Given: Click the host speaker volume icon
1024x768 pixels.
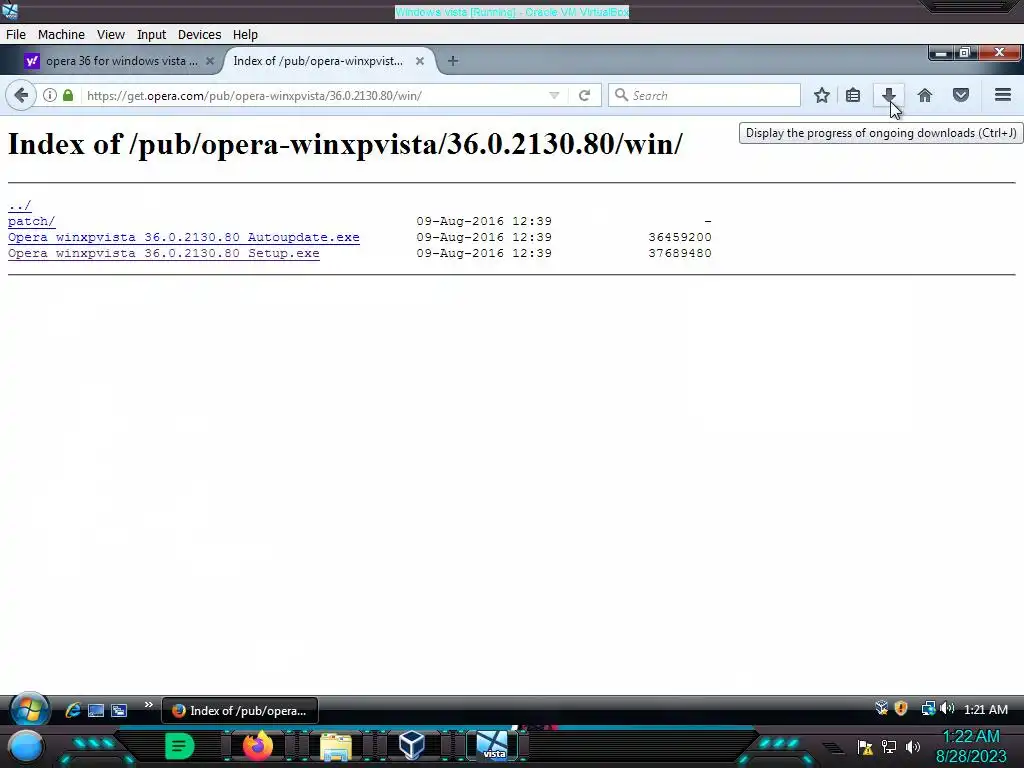Looking at the screenshot, I should pyautogui.click(x=913, y=747).
